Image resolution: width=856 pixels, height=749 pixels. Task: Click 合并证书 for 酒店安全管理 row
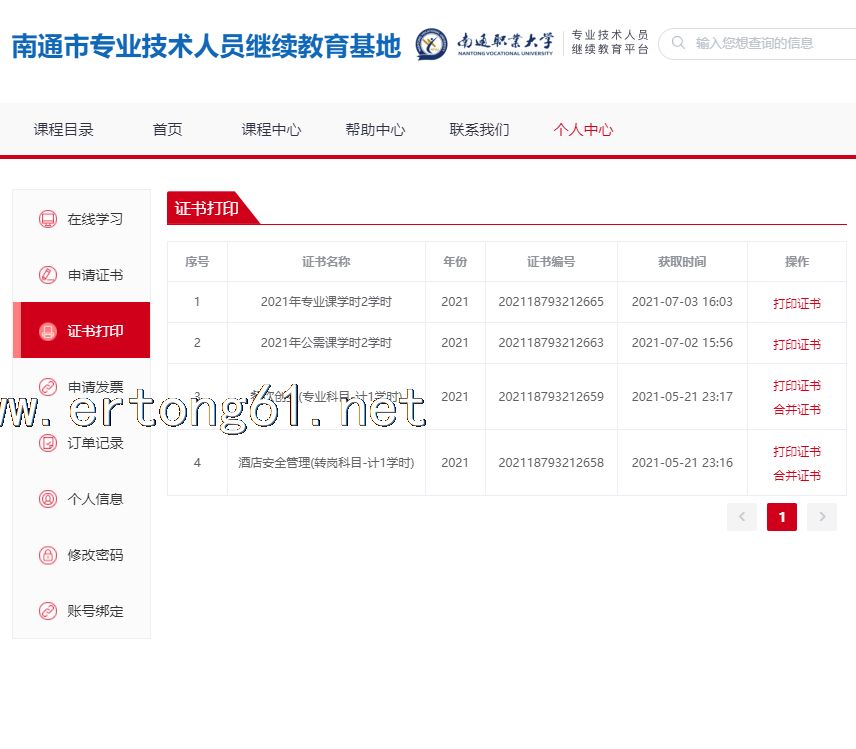[x=796, y=476]
